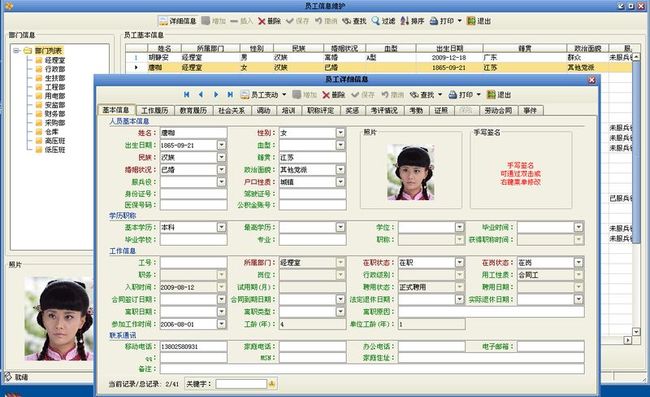Select the 胡静安 row in employee table
Image resolution: width=650 pixels, height=397 pixels.
point(379,58)
